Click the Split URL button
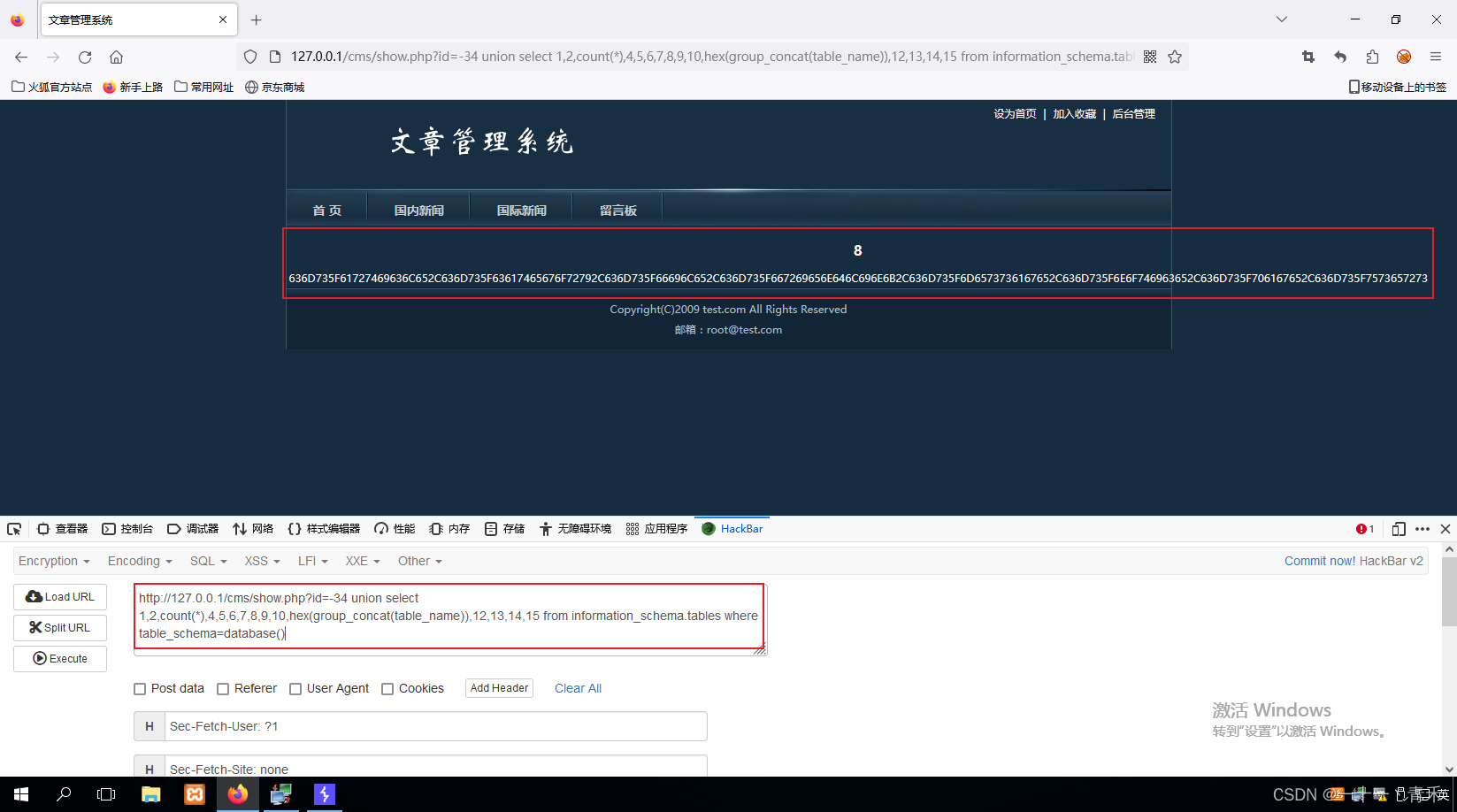This screenshot has height=812, width=1457. [x=60, y=628]
